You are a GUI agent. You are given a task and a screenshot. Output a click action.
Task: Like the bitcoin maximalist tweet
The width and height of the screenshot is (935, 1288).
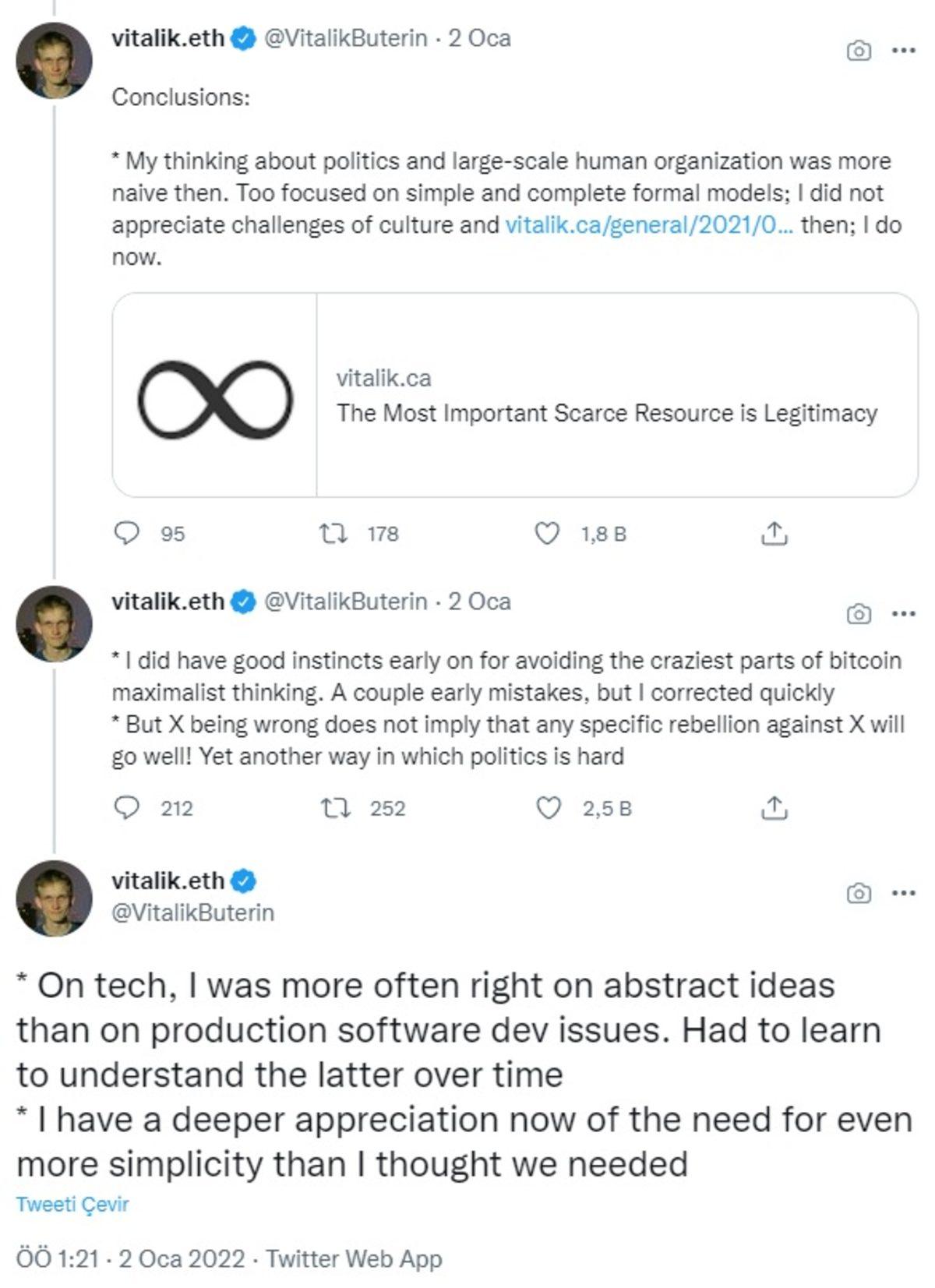(x=549, y=807)
